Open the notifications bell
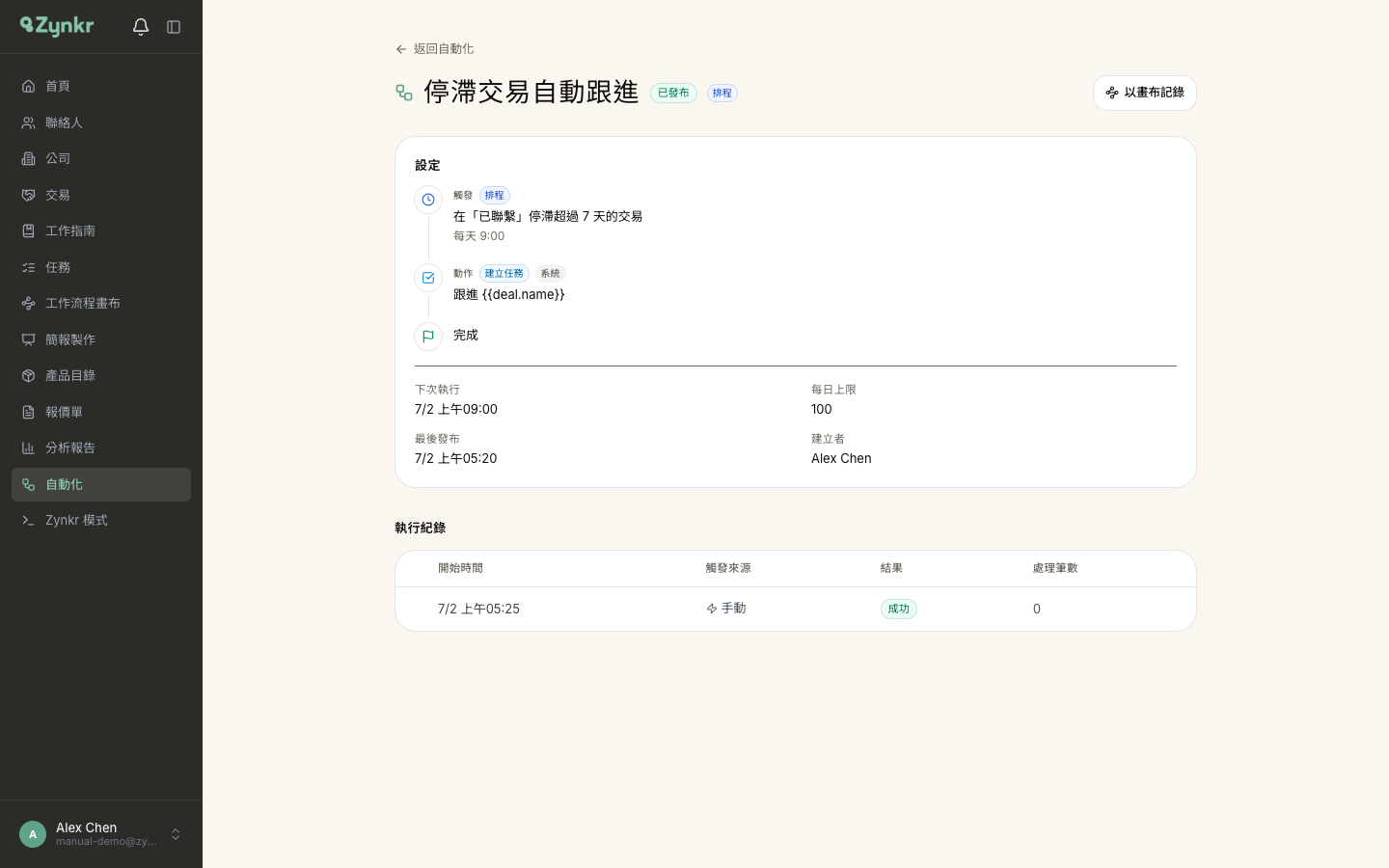This screenshot has height=868, width=1389. point(141,27)
